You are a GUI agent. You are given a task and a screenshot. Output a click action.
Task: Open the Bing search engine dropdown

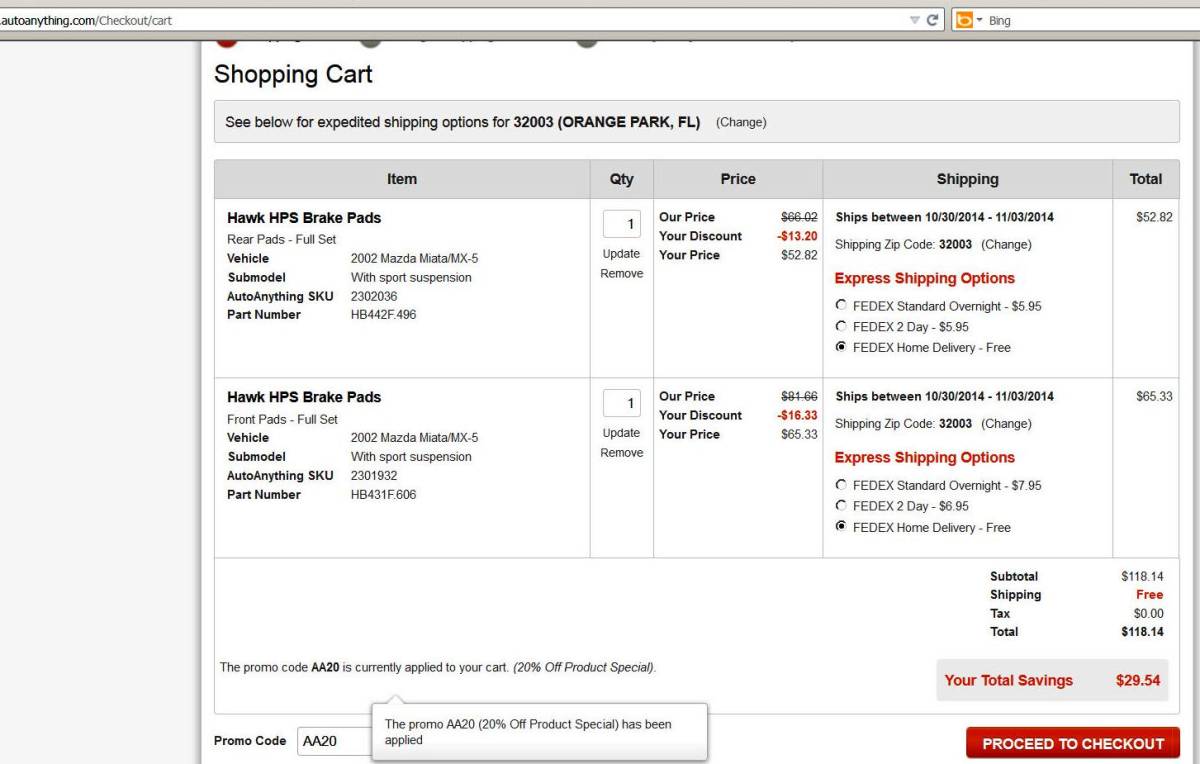[x=969, y=20]
